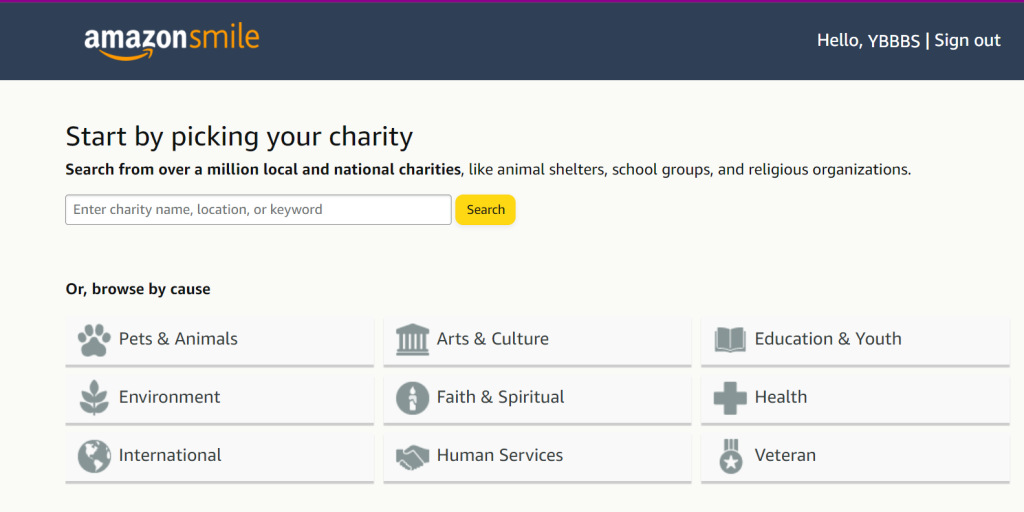Select the Veteran cause label
The height and width of the screenshot is (512, 1024).
point(785,455)
